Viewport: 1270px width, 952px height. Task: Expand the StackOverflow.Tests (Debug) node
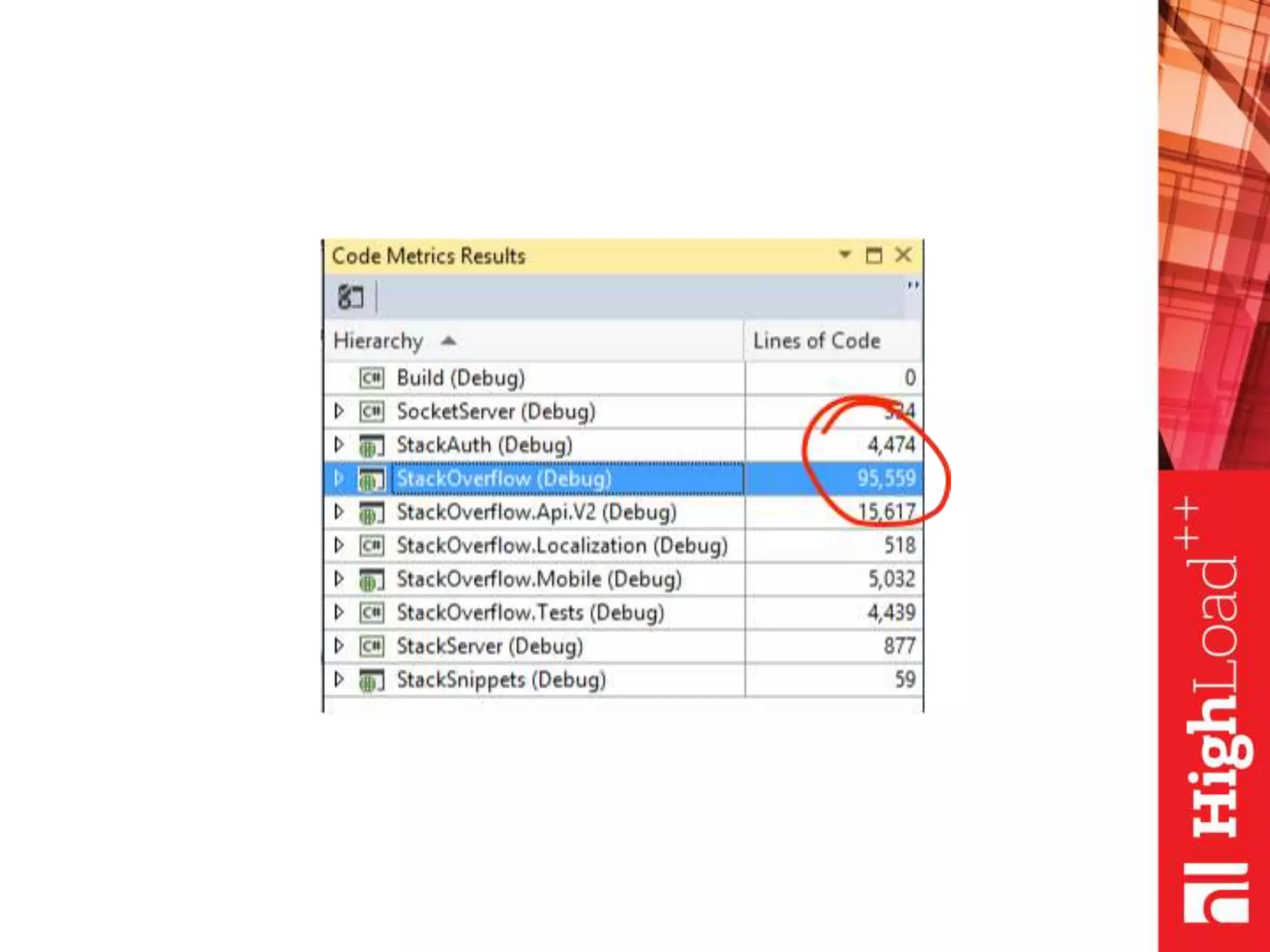339,612
